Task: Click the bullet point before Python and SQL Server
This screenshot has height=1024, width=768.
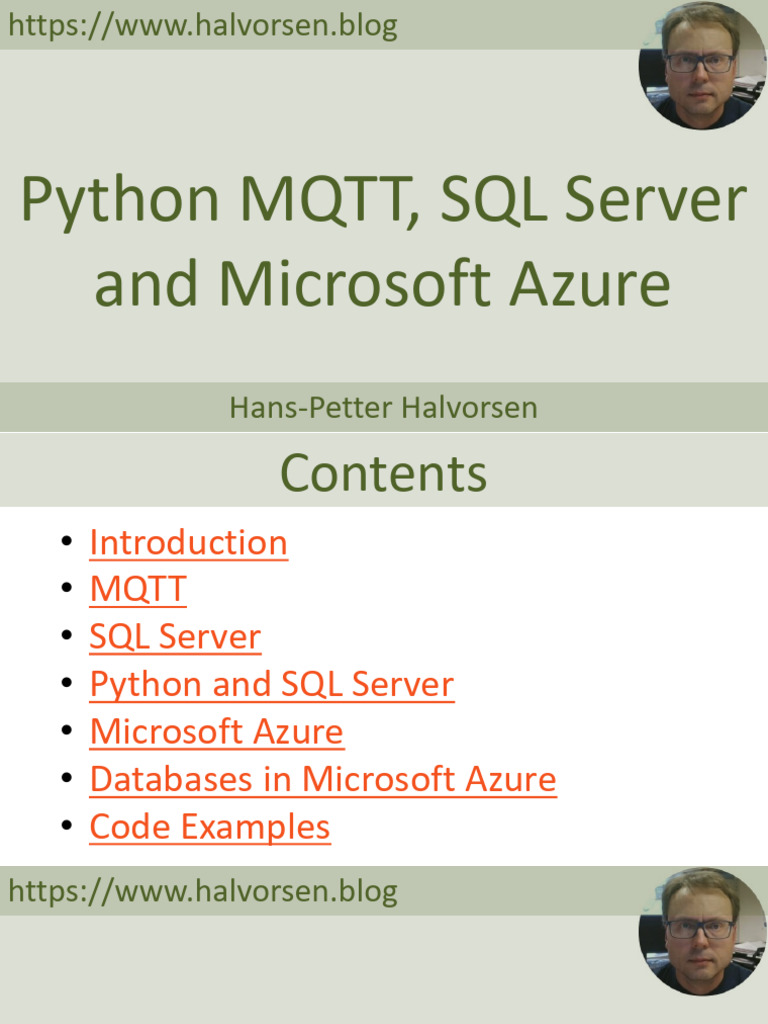Action: [66, 684]
